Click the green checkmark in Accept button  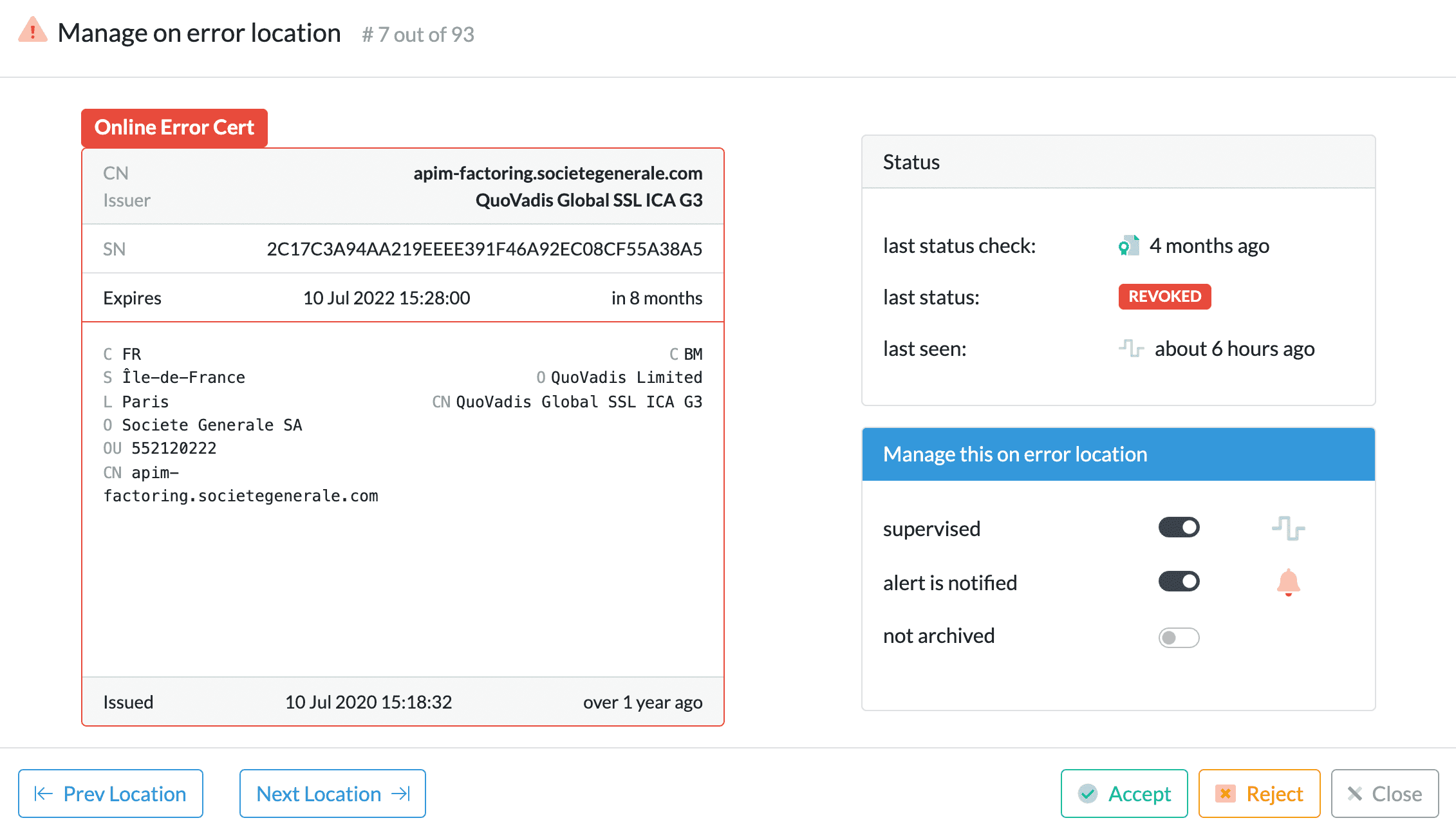coord(1088,794)
